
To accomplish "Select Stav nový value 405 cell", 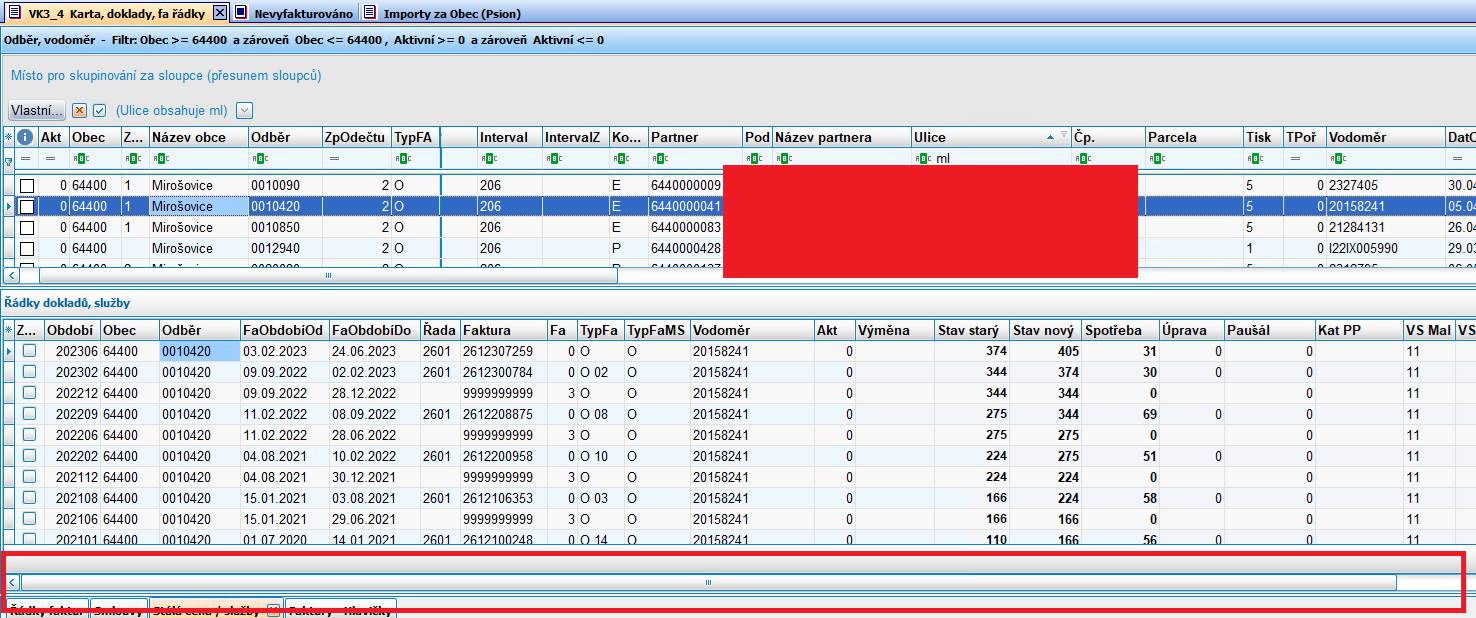I will click(1046, 351).
